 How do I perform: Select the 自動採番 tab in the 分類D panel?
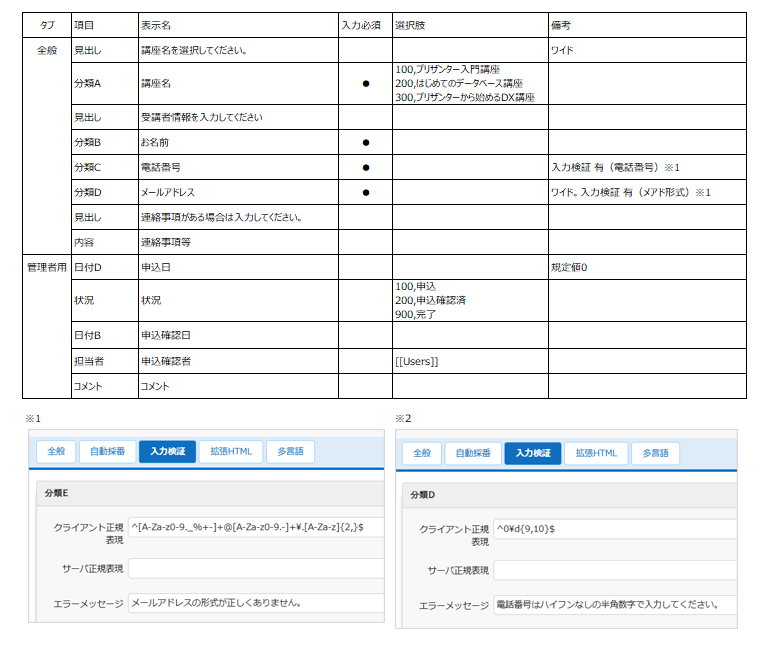click(x=473, y=454)
